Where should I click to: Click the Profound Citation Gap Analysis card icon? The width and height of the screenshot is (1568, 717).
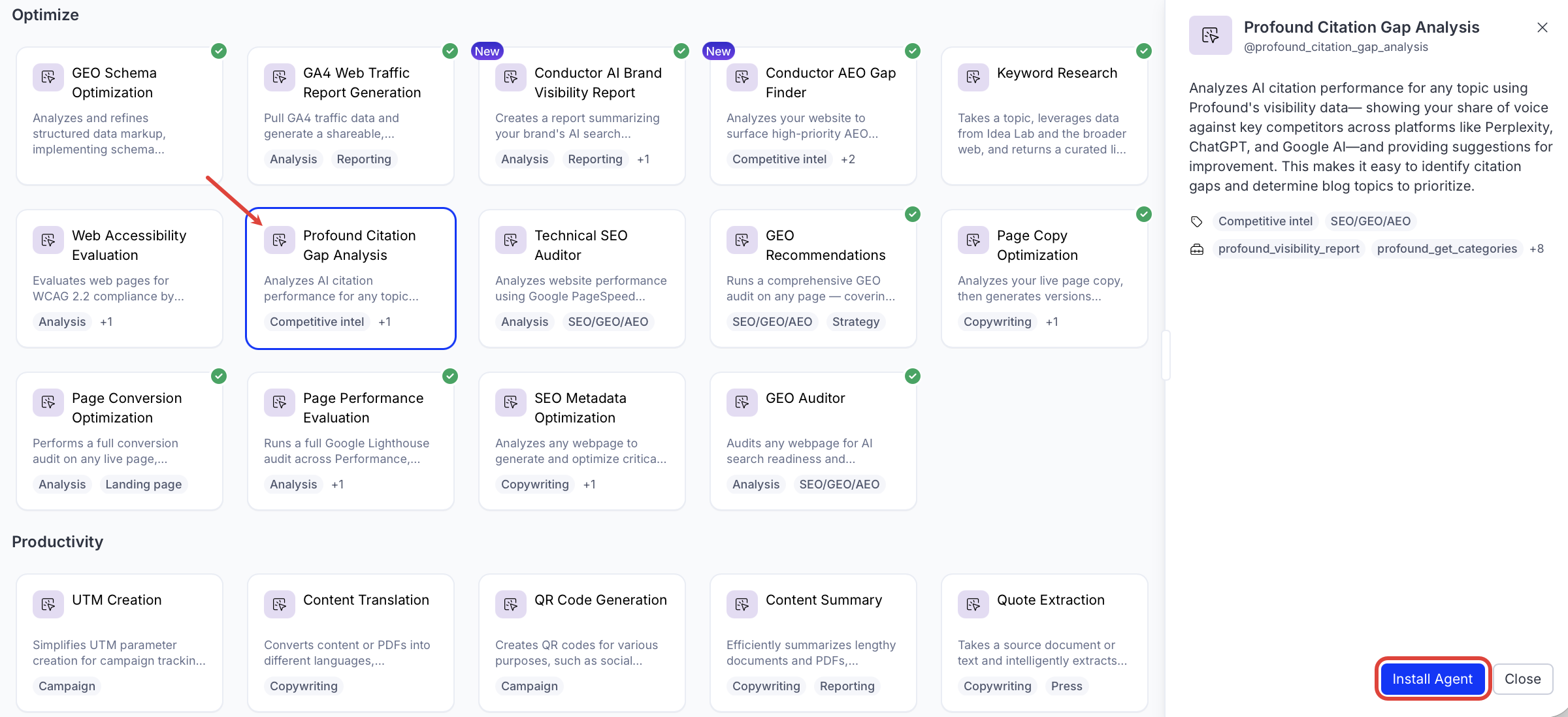pos(280,240)
